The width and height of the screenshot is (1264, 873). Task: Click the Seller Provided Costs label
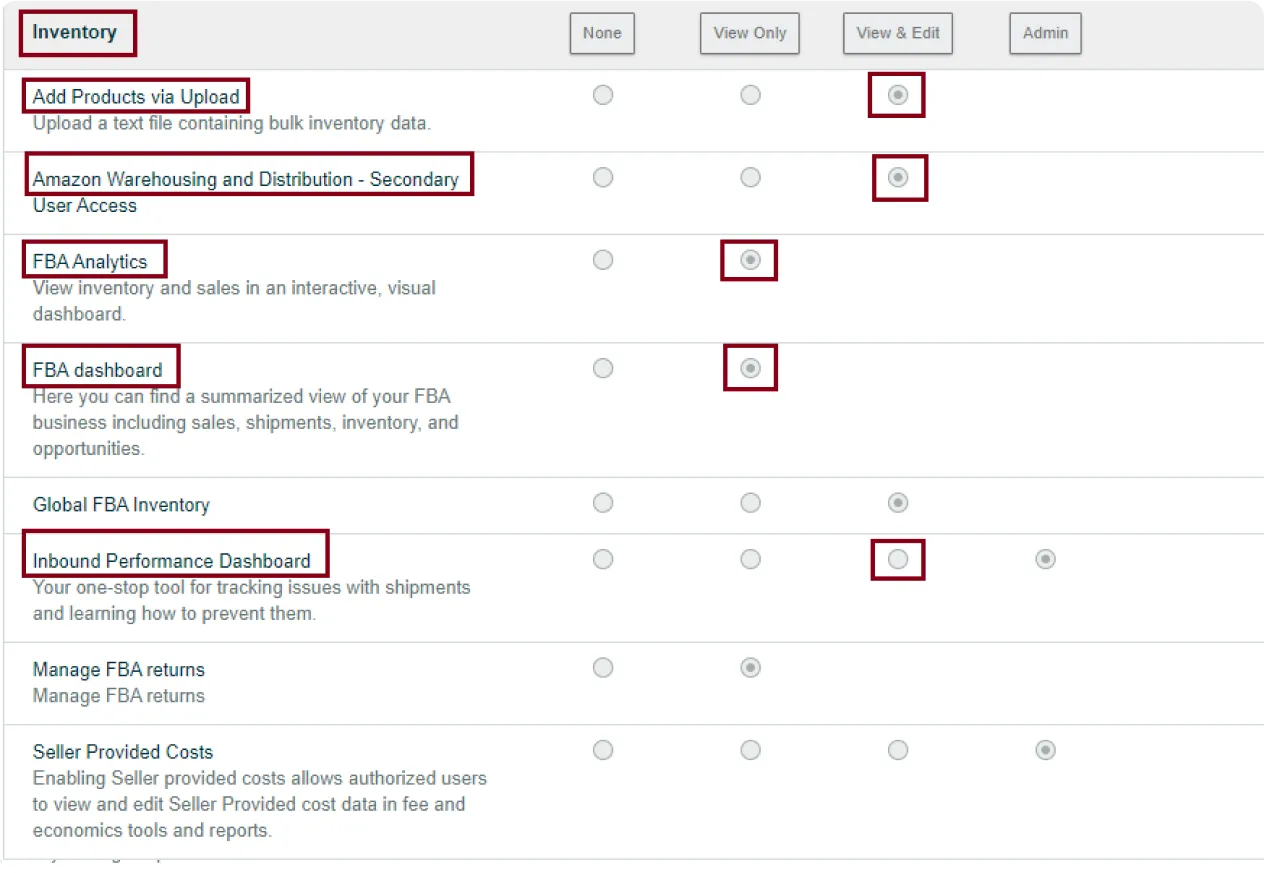click(x=123, y=752)
